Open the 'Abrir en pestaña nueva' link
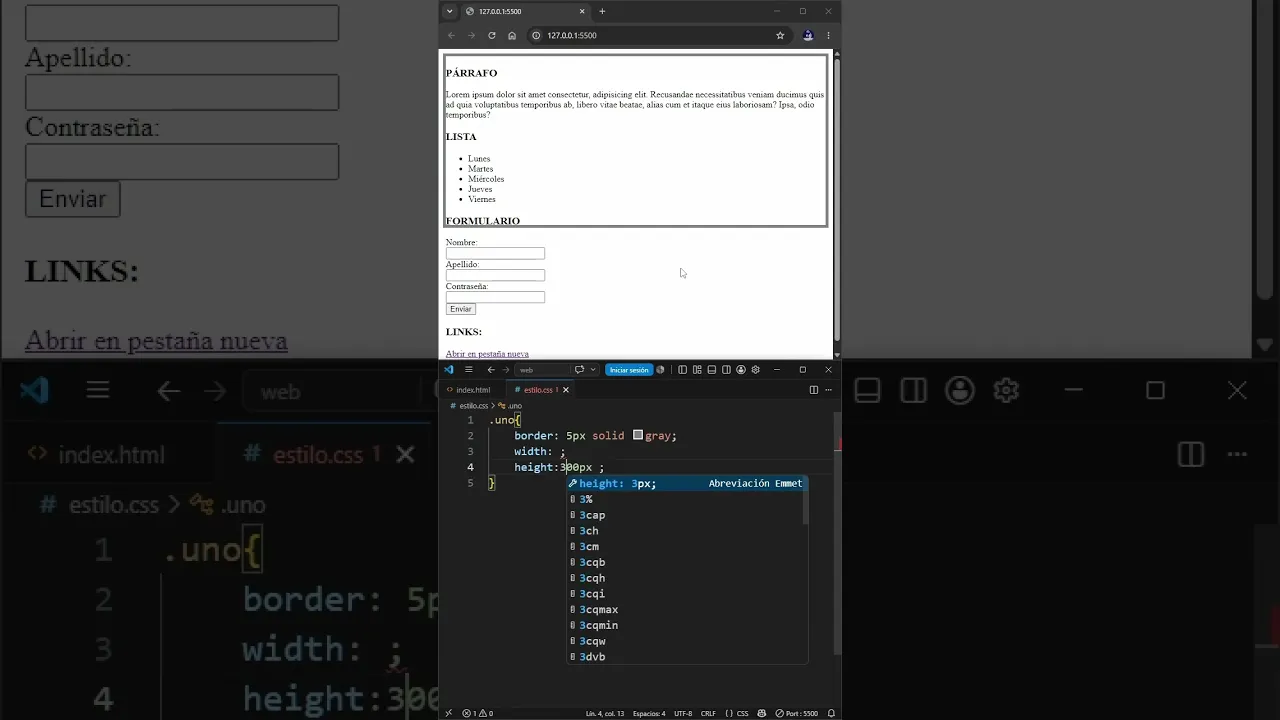The height and width of the screenshot is (720, 1280). pos(487,354)
